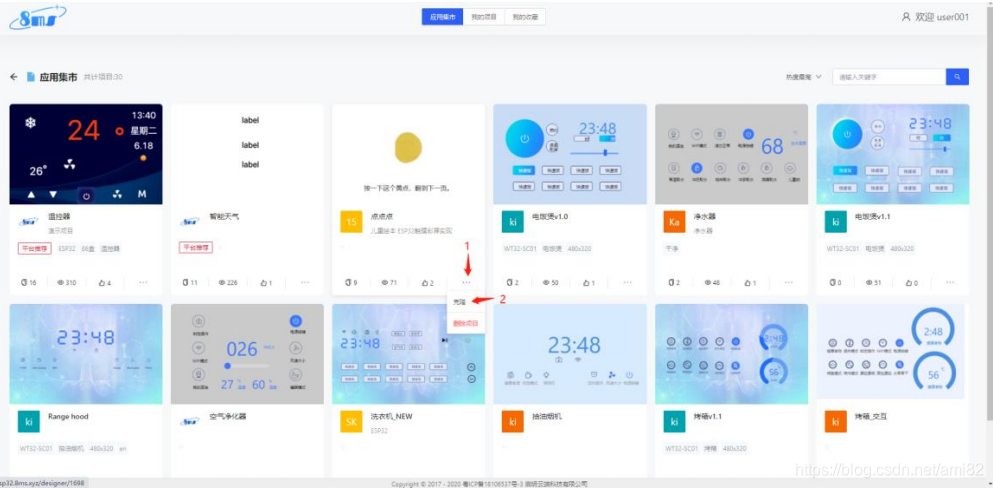The height and width of the screenshot is (488, 993).
Task: Click the blue document icon beside 应用集市
Action: 30,77
